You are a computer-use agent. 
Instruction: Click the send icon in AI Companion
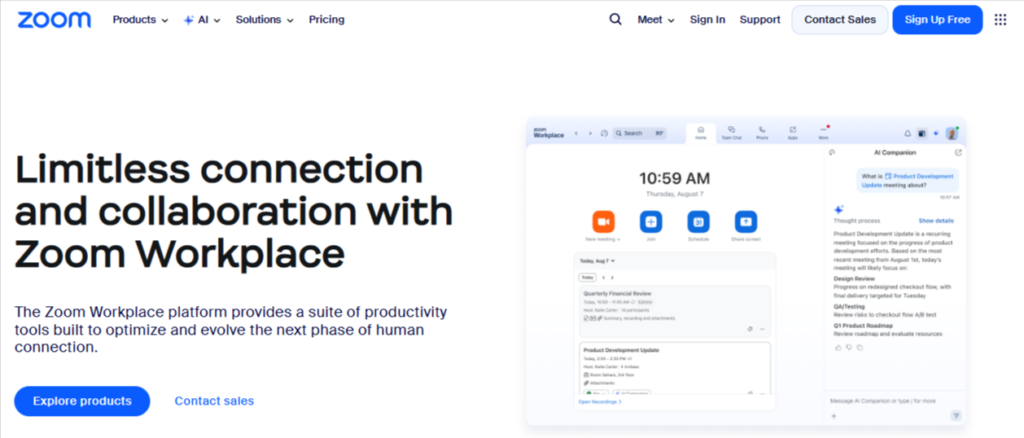pos(956,415)
